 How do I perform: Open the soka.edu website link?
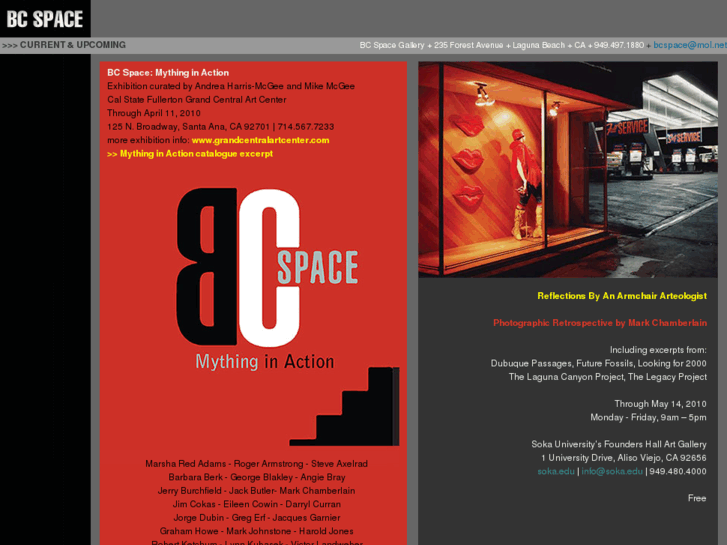point(556,471)
